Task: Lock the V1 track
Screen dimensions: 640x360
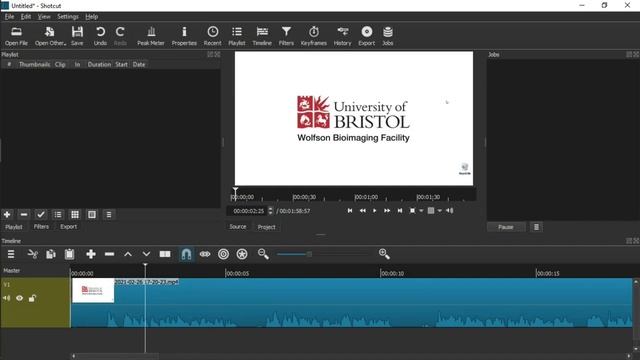Action: (x=32, y=298)
